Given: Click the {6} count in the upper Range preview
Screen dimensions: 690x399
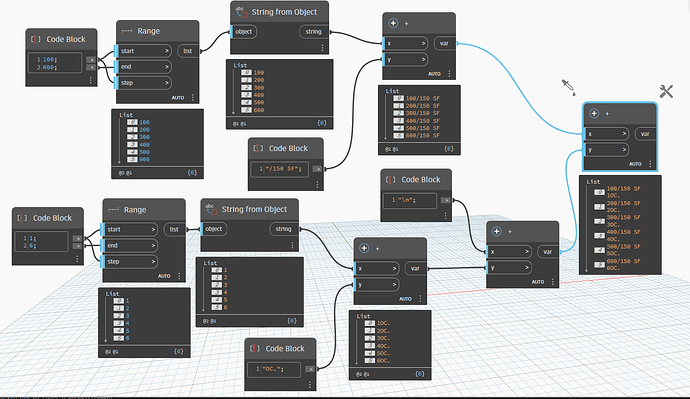Looking at the screenshot, I should click(192, 172).
